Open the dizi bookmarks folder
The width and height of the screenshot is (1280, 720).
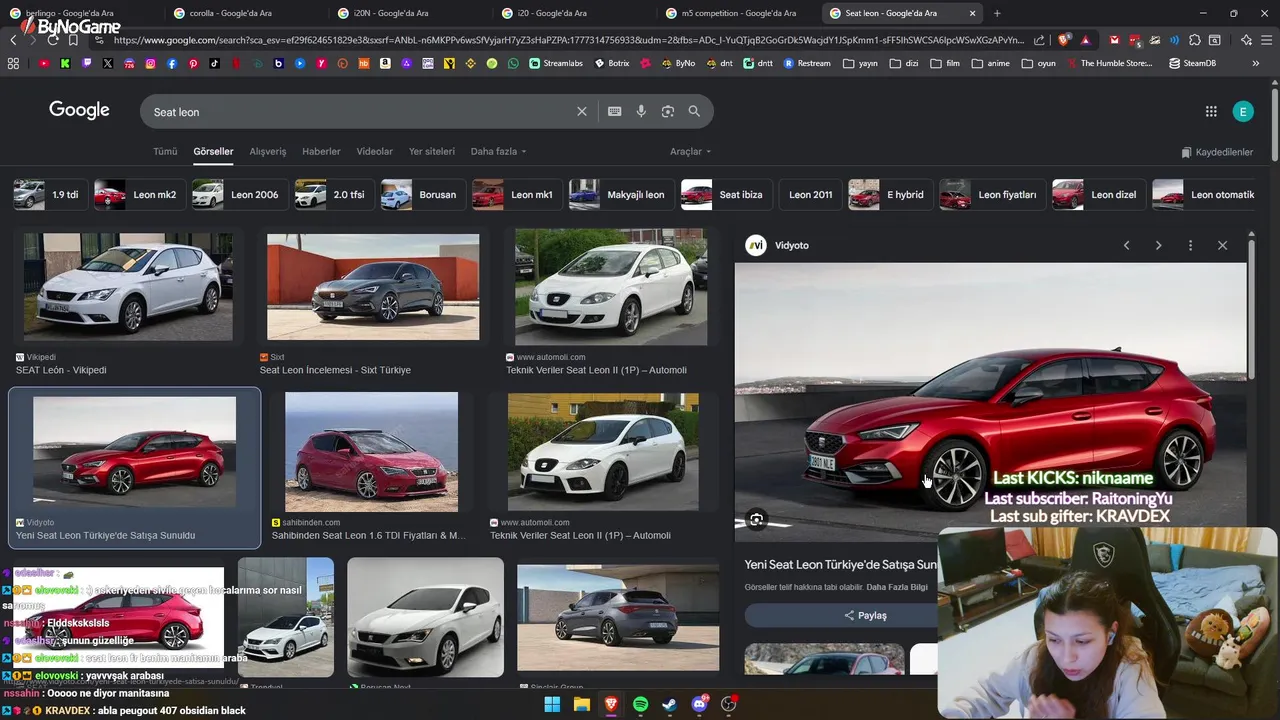(x=902, y=63)
